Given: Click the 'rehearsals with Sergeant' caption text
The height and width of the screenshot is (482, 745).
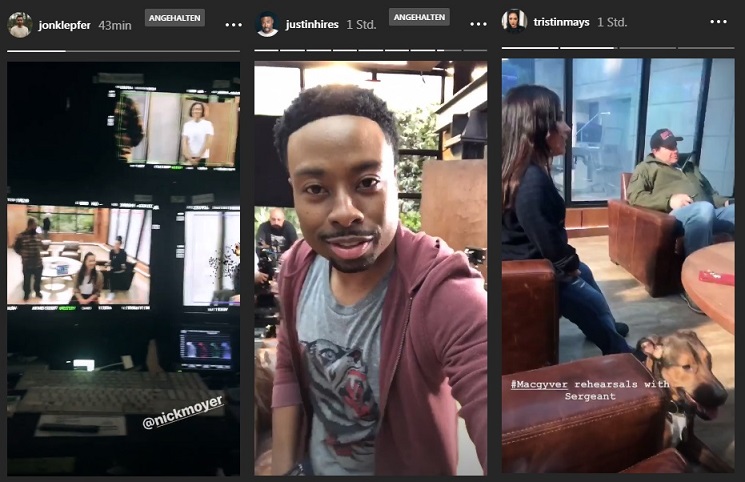Looking at the screenshot, I should [x=617, y=390].
